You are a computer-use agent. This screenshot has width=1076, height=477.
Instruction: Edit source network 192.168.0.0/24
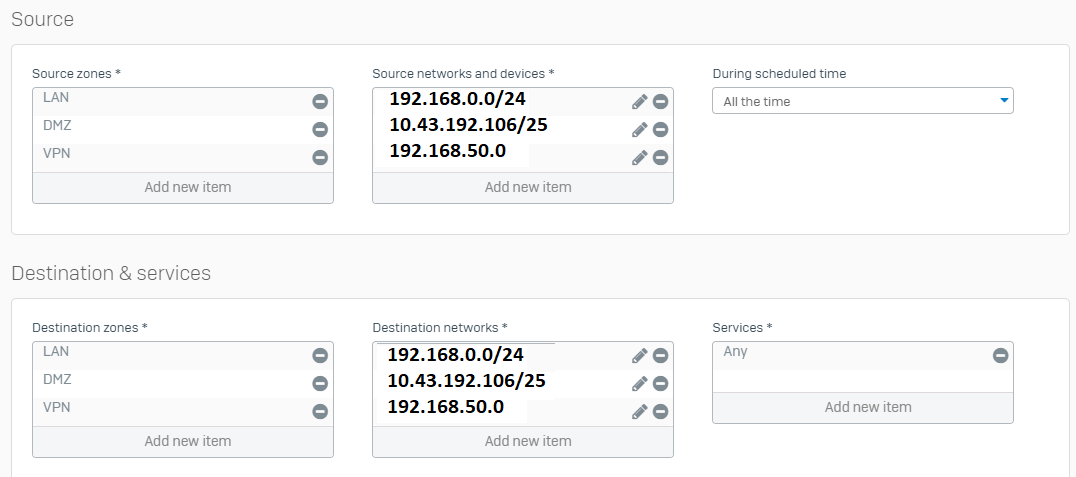tap(640, 102)
